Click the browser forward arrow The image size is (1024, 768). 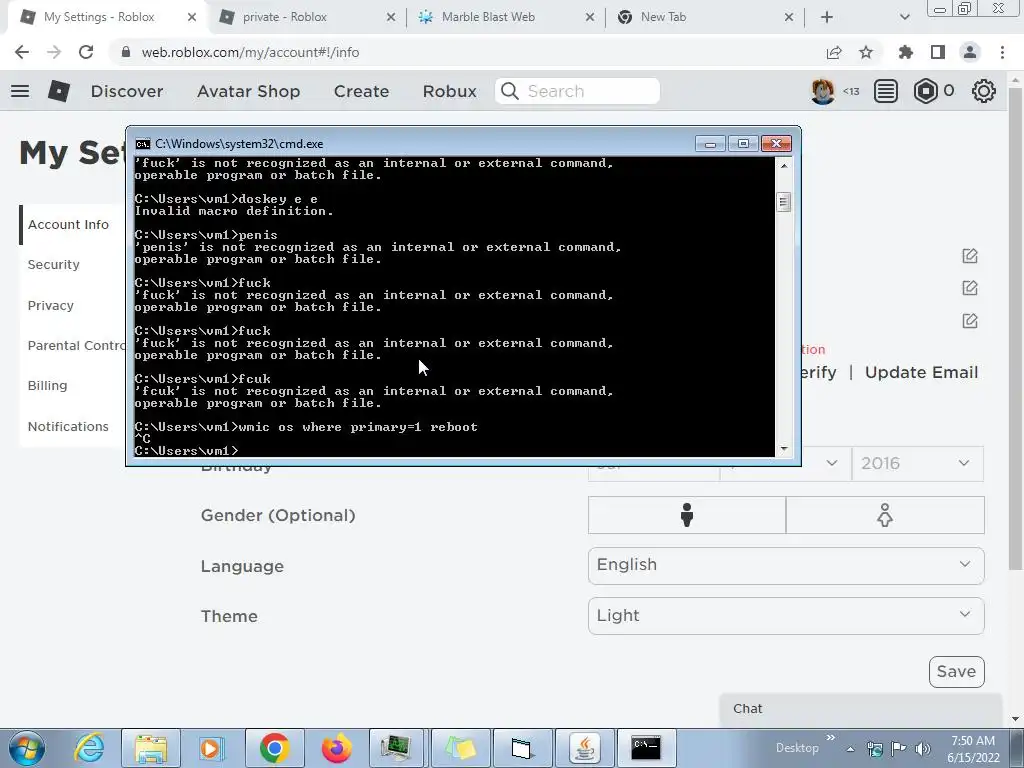tap(54, 52)
